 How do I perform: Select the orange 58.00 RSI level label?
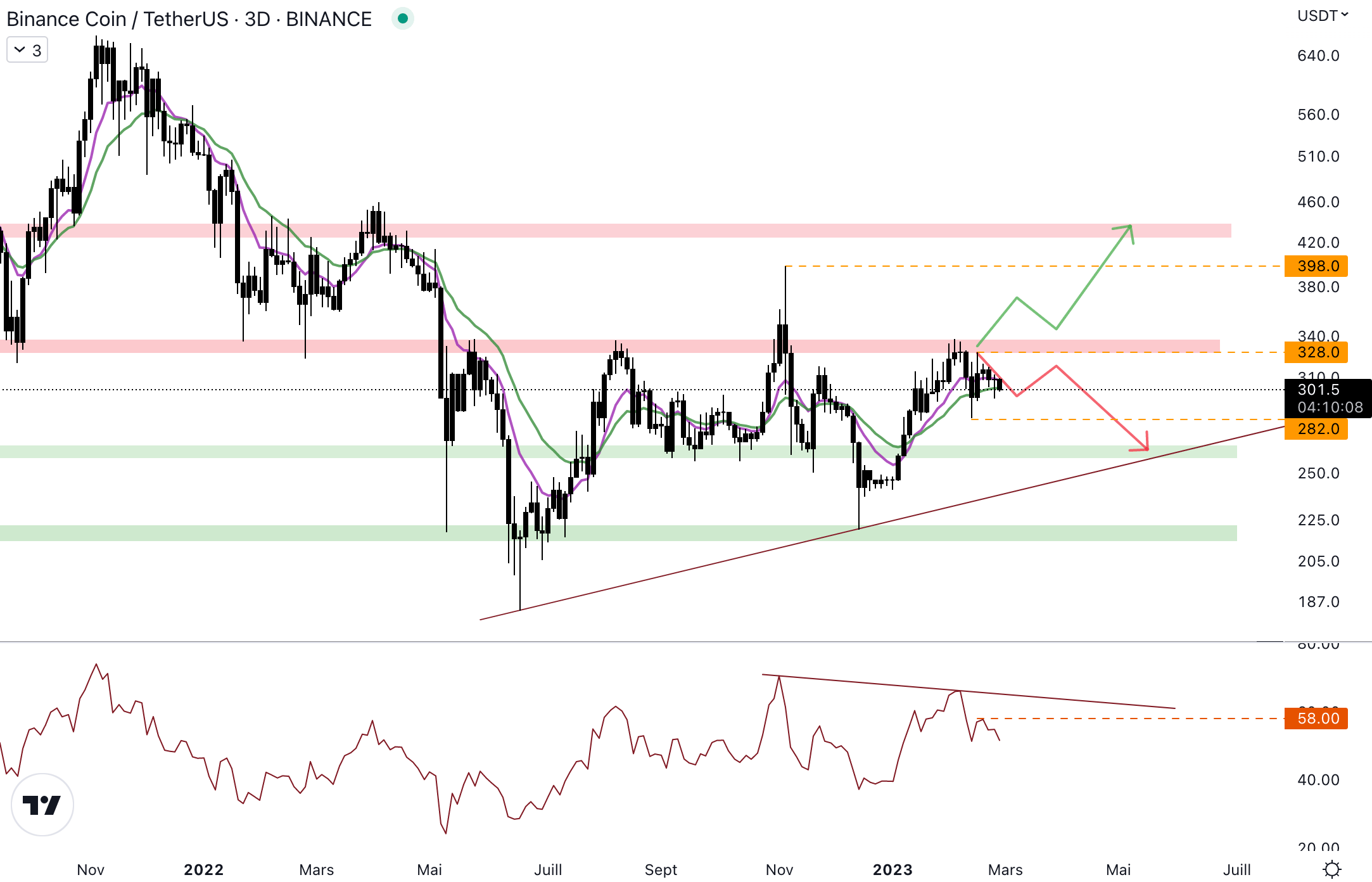[1316, 719]
